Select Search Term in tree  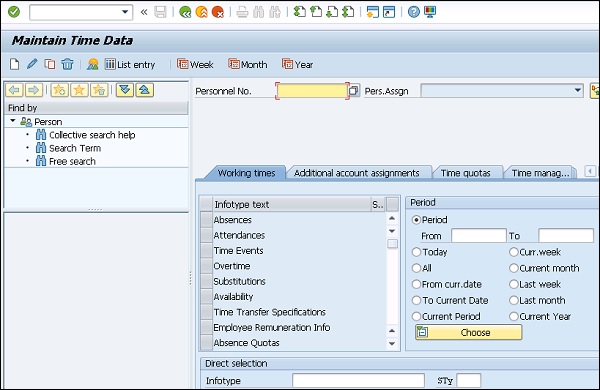(75, 148)
